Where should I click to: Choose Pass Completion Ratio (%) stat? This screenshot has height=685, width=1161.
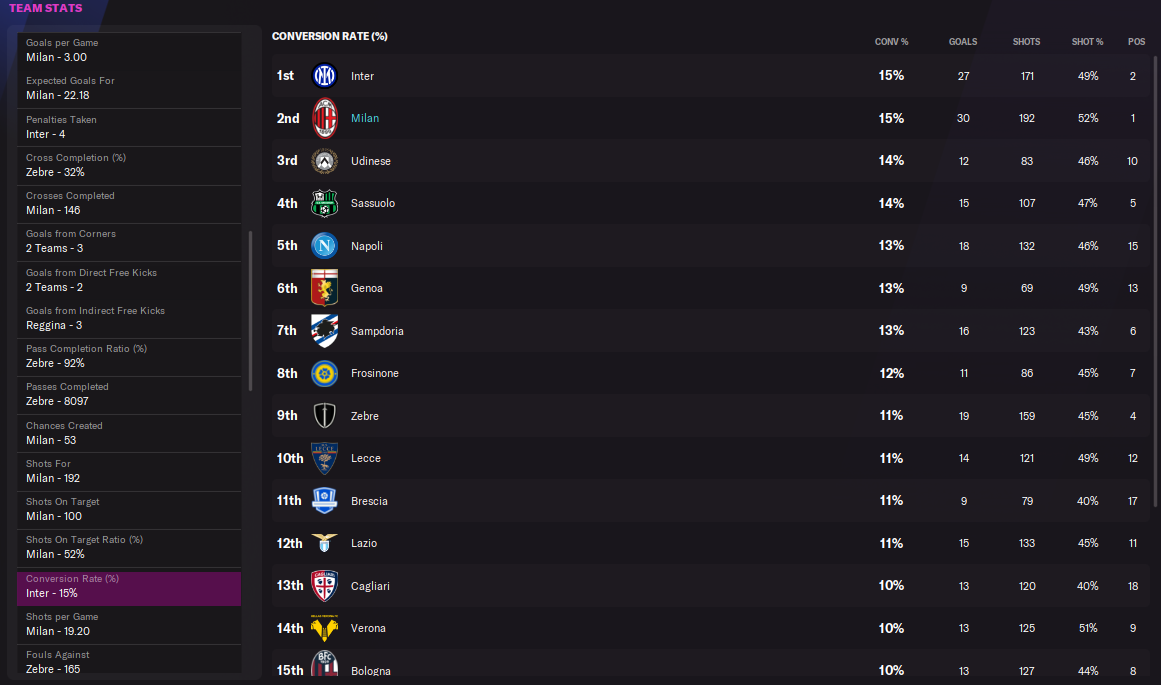129,356
